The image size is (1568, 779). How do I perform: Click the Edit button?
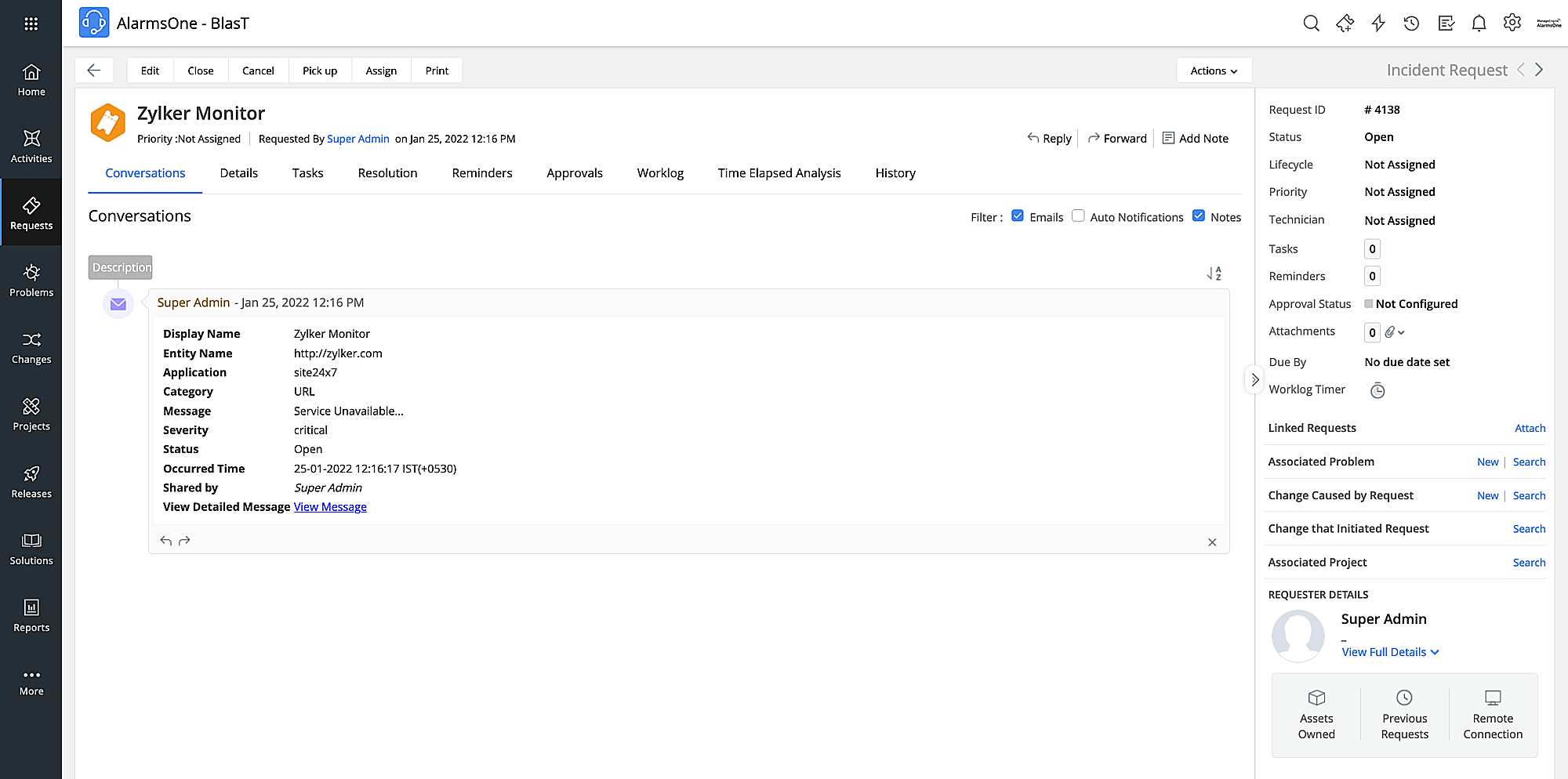click(150, 71)
